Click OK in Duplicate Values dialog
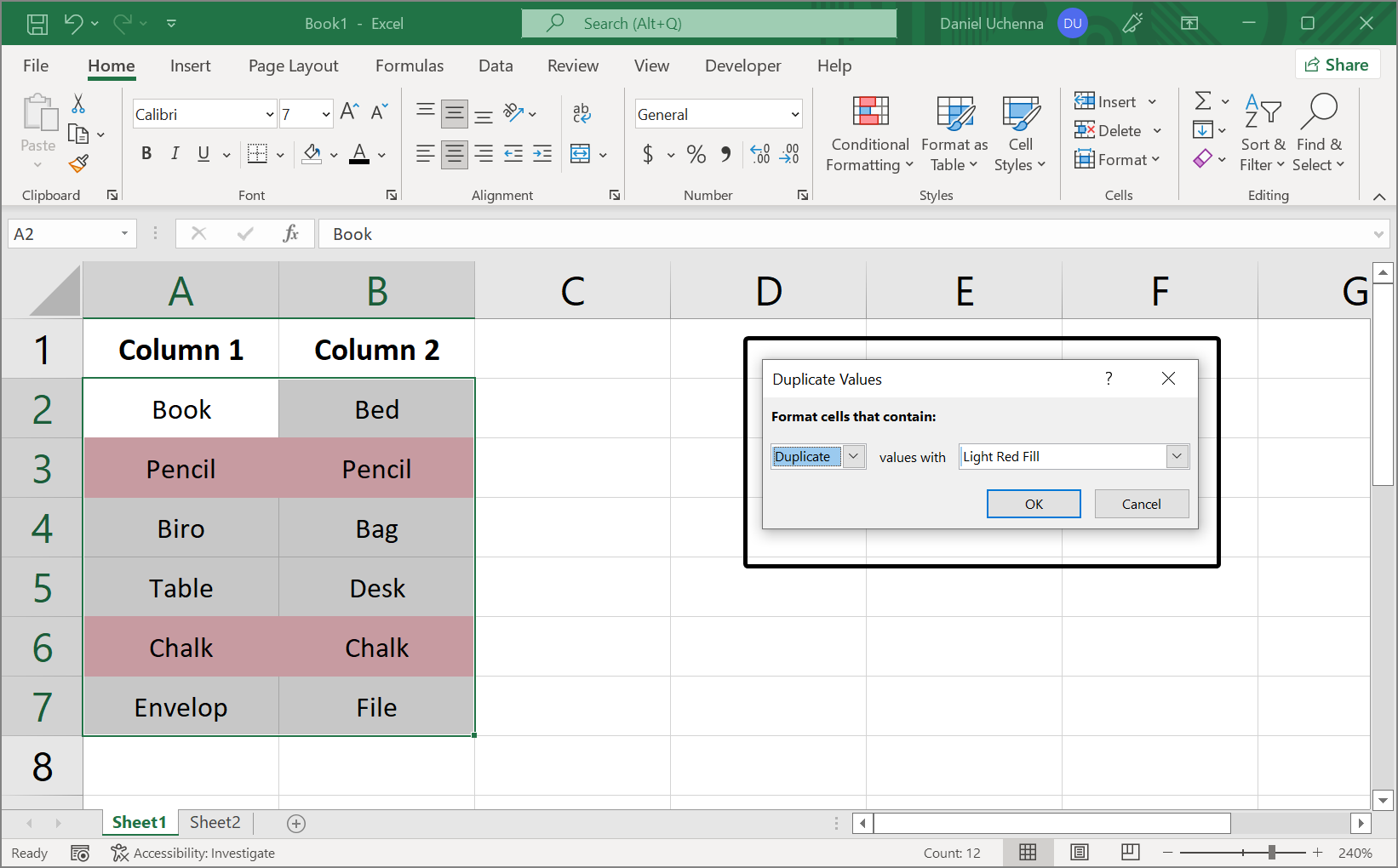Screen dimensions: 1398x868 (1033, 503)
